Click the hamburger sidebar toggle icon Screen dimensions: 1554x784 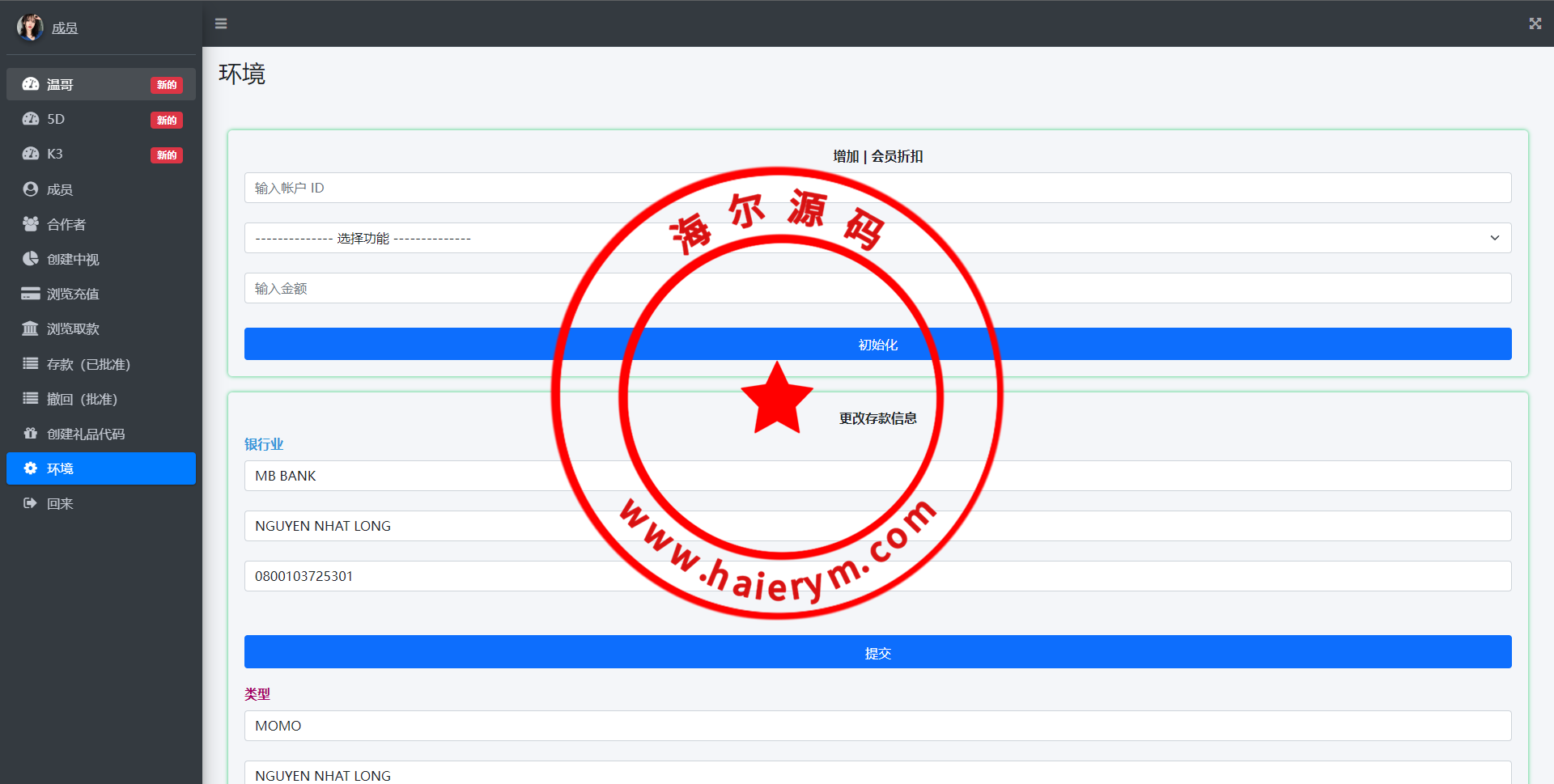221,23
